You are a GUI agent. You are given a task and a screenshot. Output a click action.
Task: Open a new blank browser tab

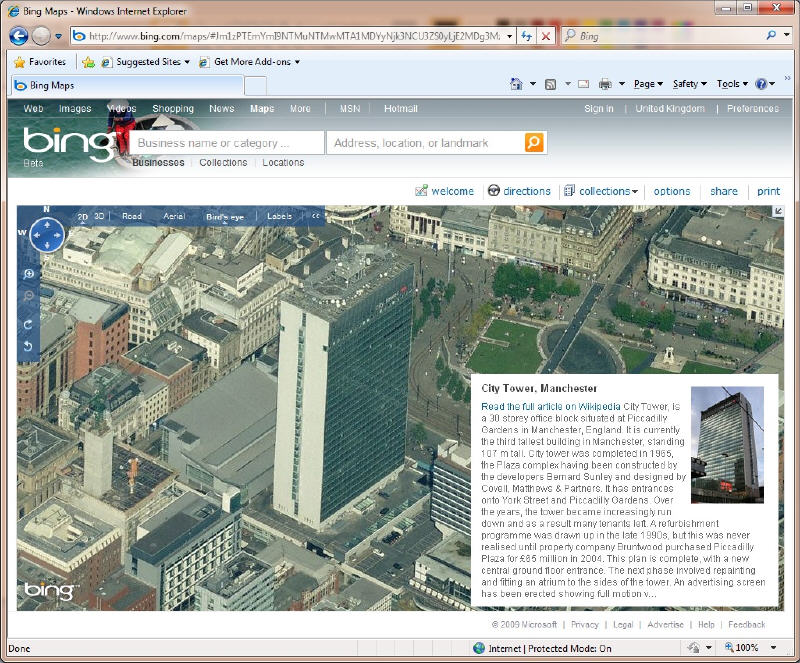pyautogui.click(x=255, y=86)
